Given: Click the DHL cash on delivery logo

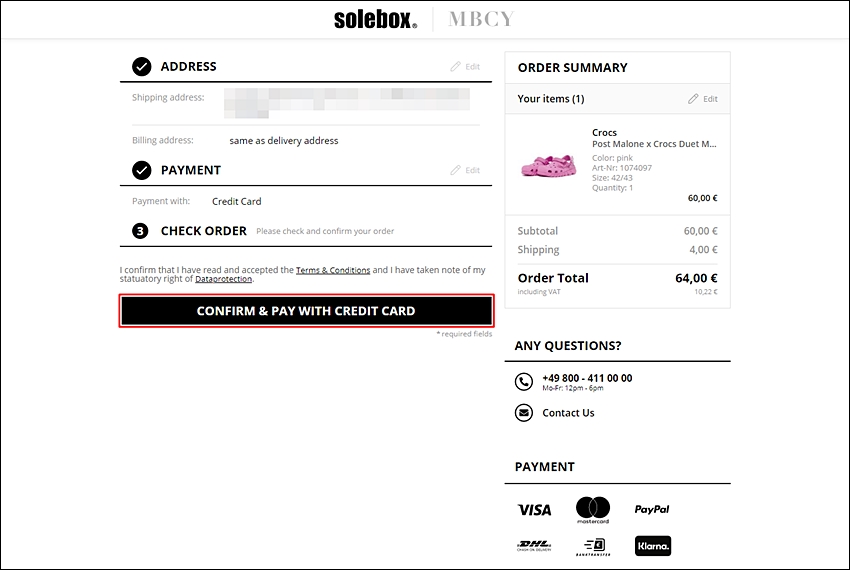Looking at the screenshot, I should point(534,546).
